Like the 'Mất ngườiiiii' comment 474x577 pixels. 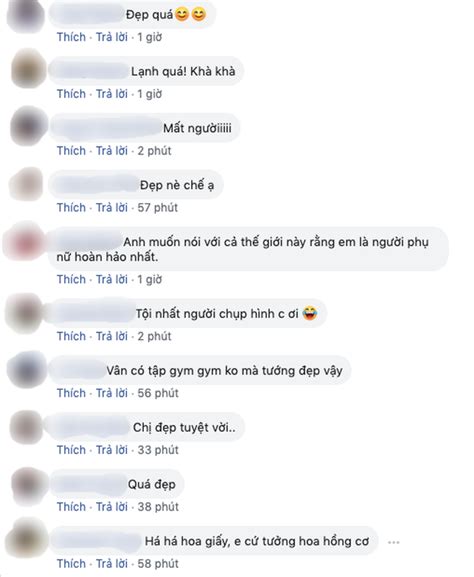71,151
